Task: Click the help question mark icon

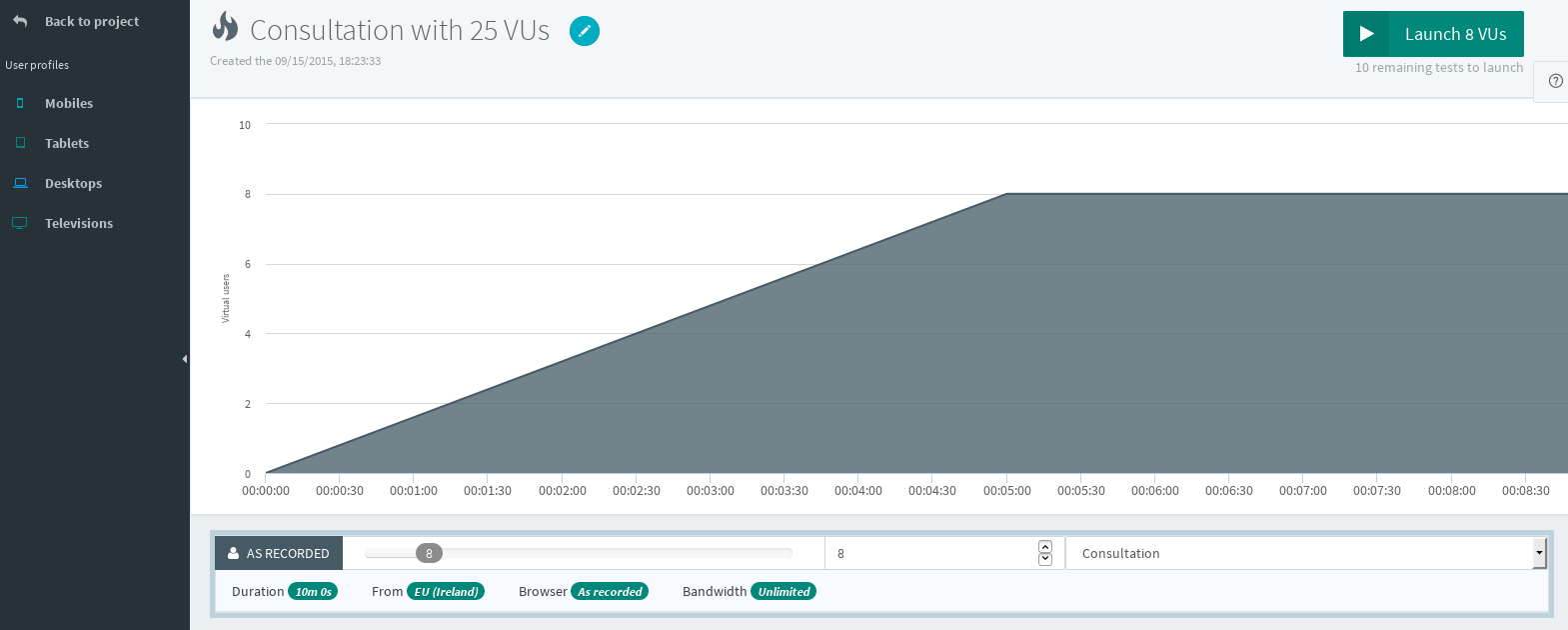Action: click(1555, 81)
